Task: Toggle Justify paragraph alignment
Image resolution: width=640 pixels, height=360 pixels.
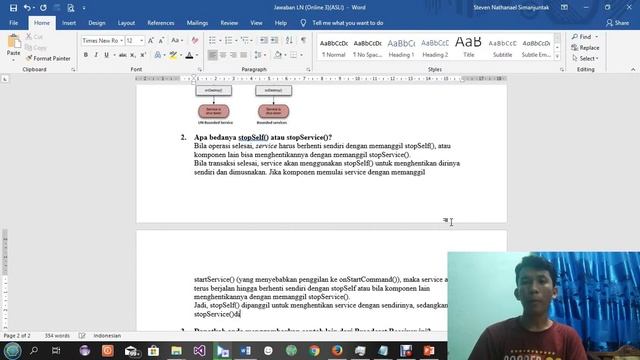Action: (244, 55)
